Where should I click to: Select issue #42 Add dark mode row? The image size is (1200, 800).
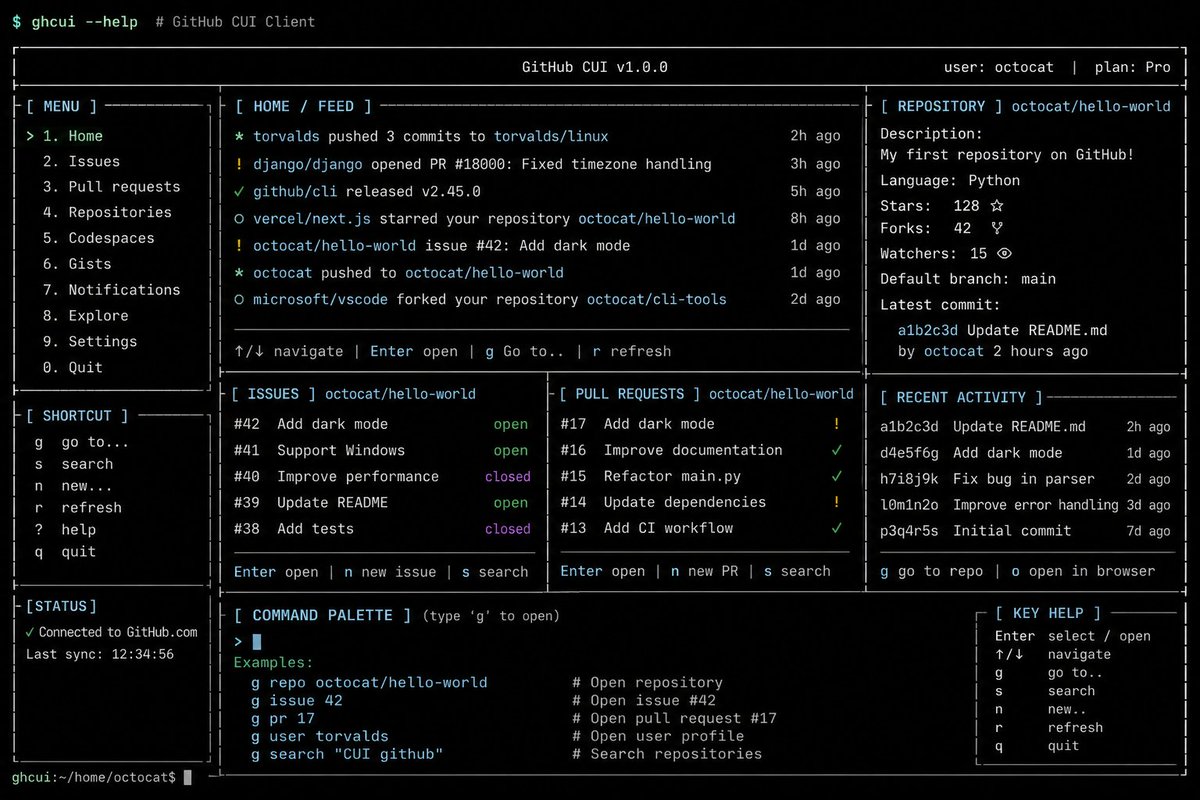382,424
